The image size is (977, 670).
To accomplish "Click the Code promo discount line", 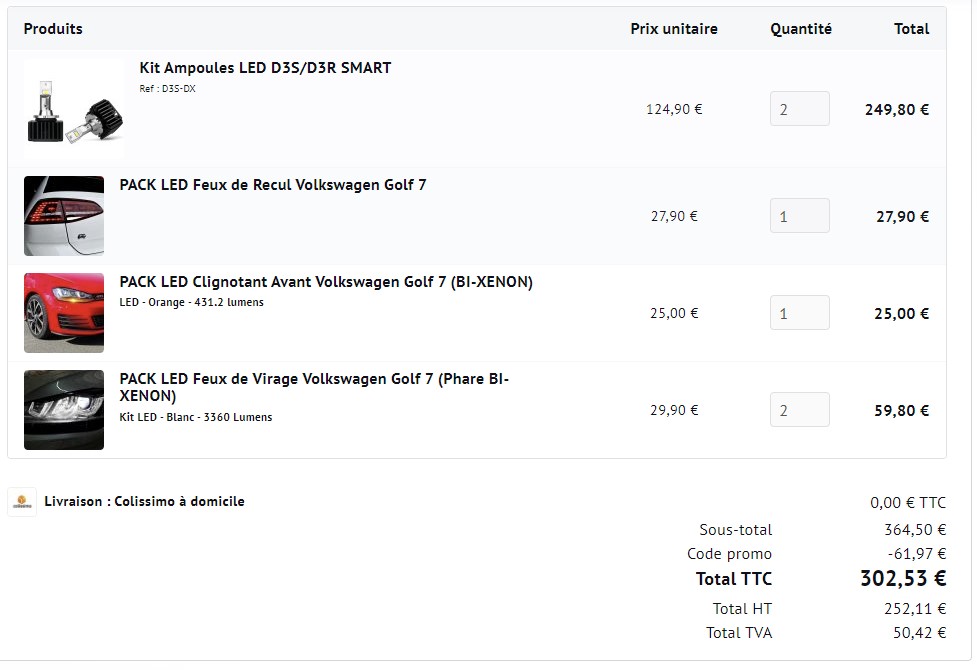I will click(816, 553).
